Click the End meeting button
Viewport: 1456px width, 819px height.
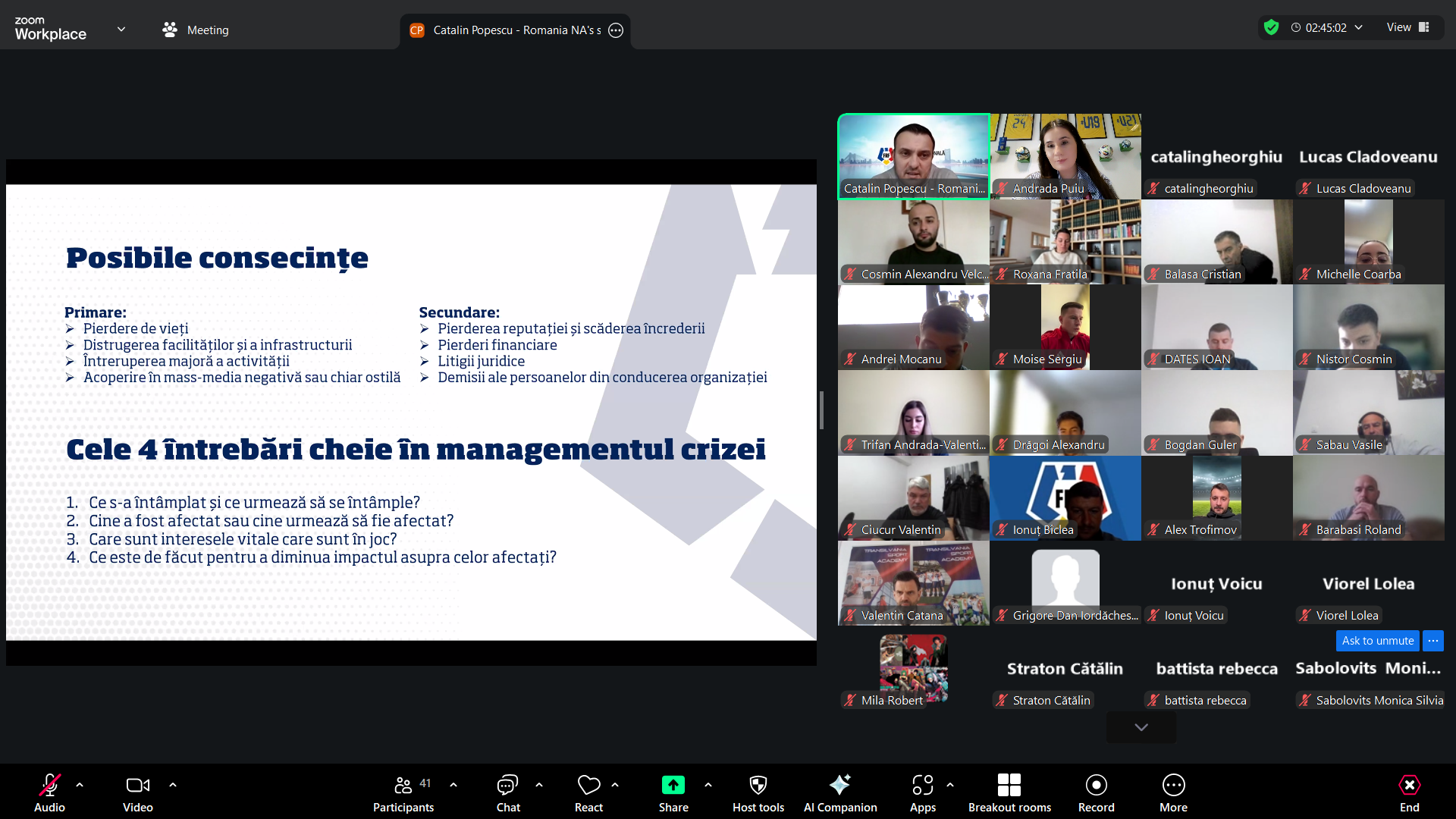point(1409,792)
